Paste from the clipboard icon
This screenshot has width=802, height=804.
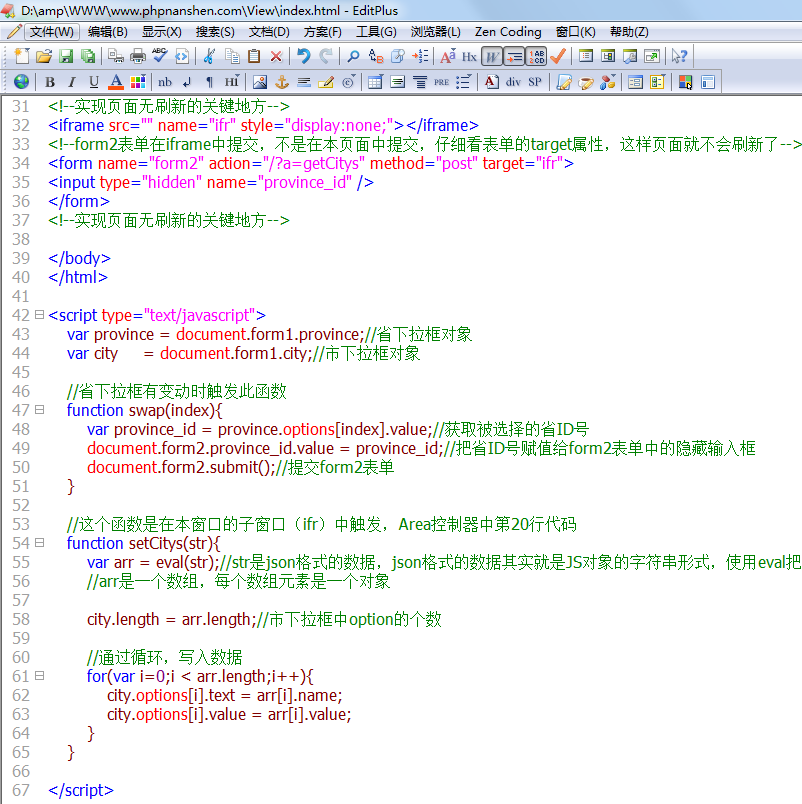click(x=254, y=56)
